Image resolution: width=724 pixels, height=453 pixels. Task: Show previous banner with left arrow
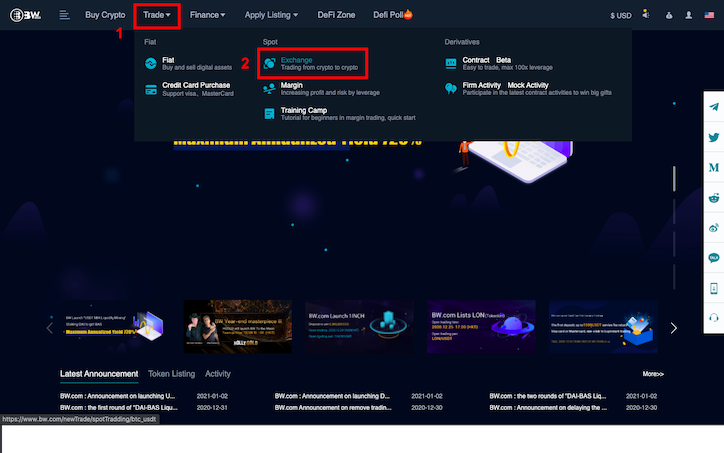[x=49, y=328]
